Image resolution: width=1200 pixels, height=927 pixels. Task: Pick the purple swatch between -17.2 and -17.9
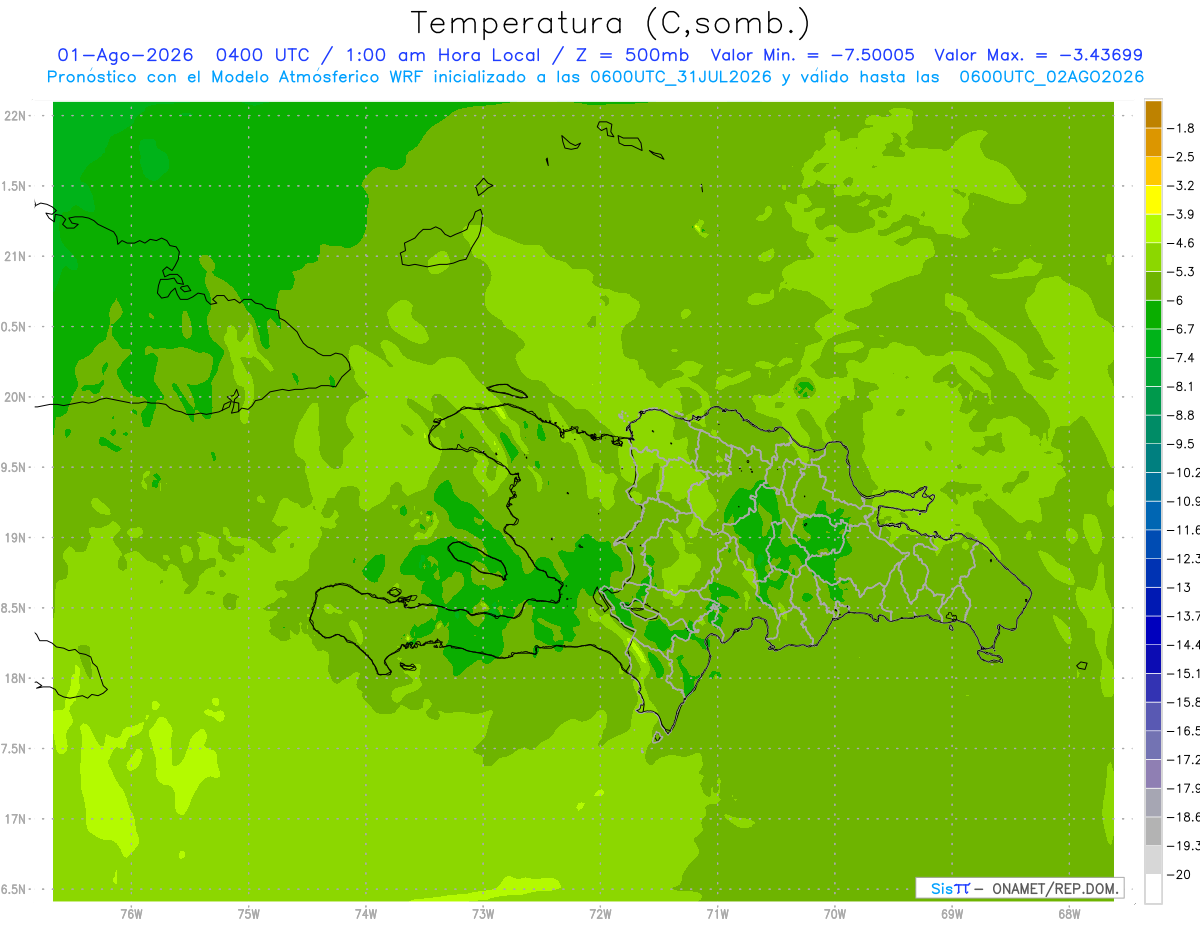click(1153, 773)
